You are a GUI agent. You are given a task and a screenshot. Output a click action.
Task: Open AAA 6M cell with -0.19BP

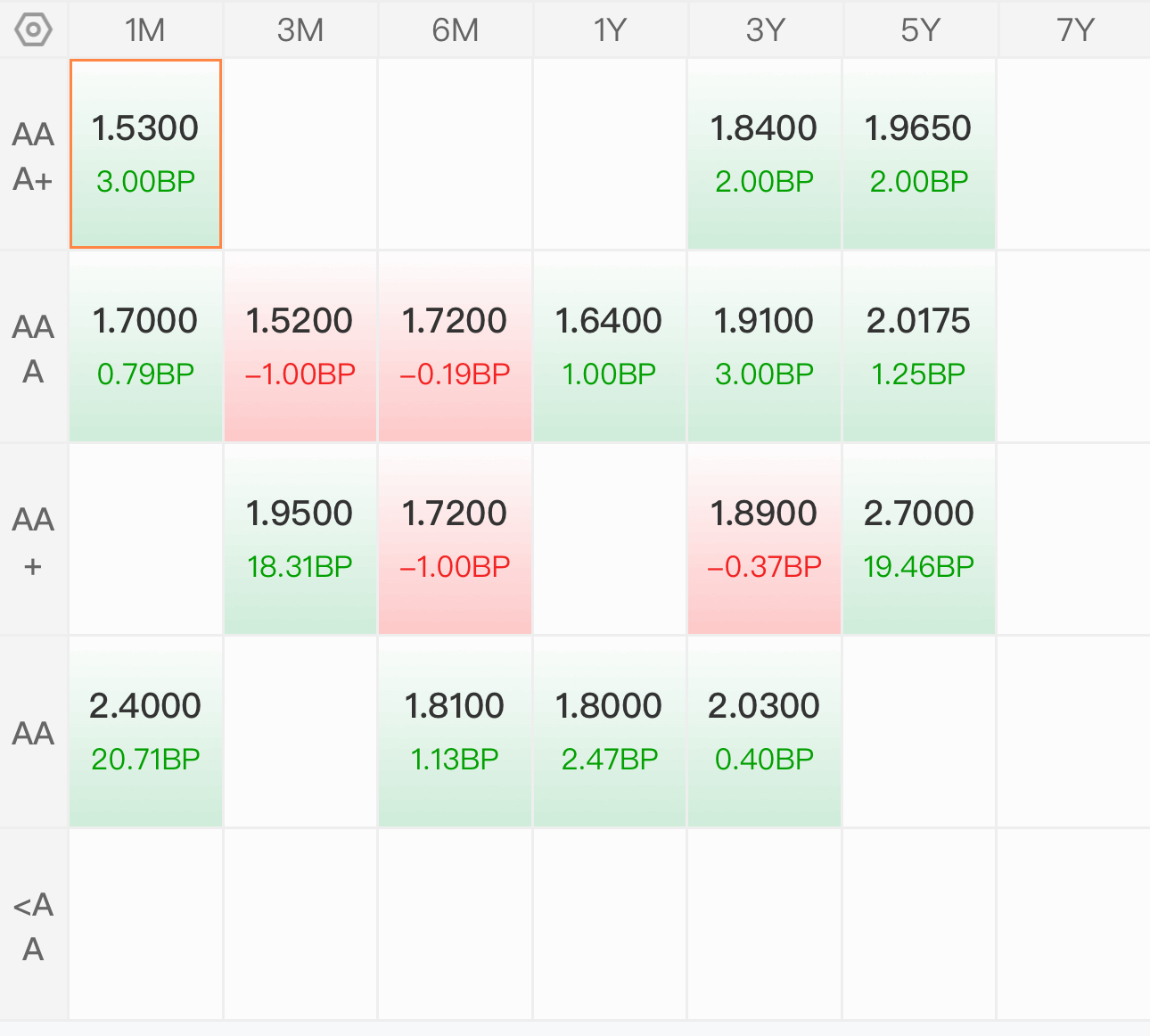tap(455, 347)
